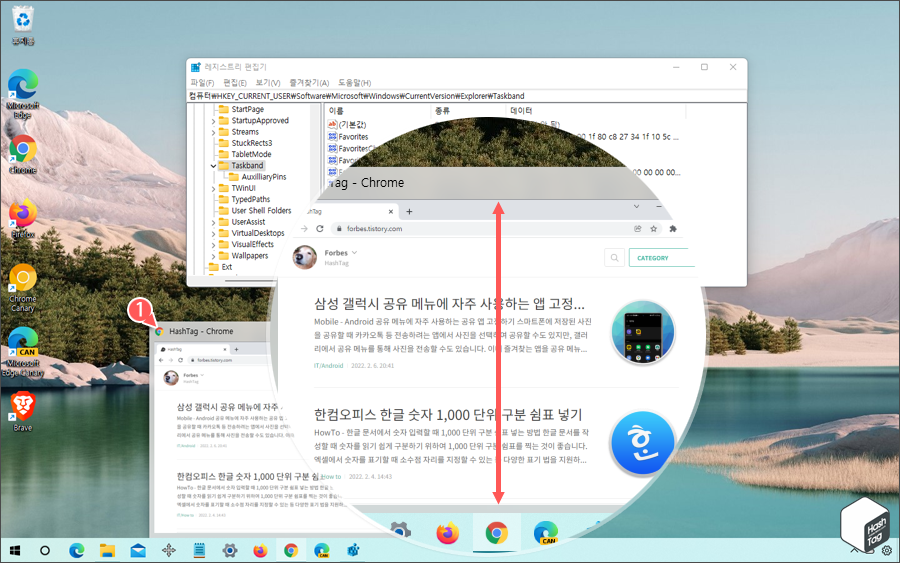This screenshot has width=900, height=563.
Task: Open the 즐겨찾기(A) menu in Registry Editor
Action: point(309,83)
